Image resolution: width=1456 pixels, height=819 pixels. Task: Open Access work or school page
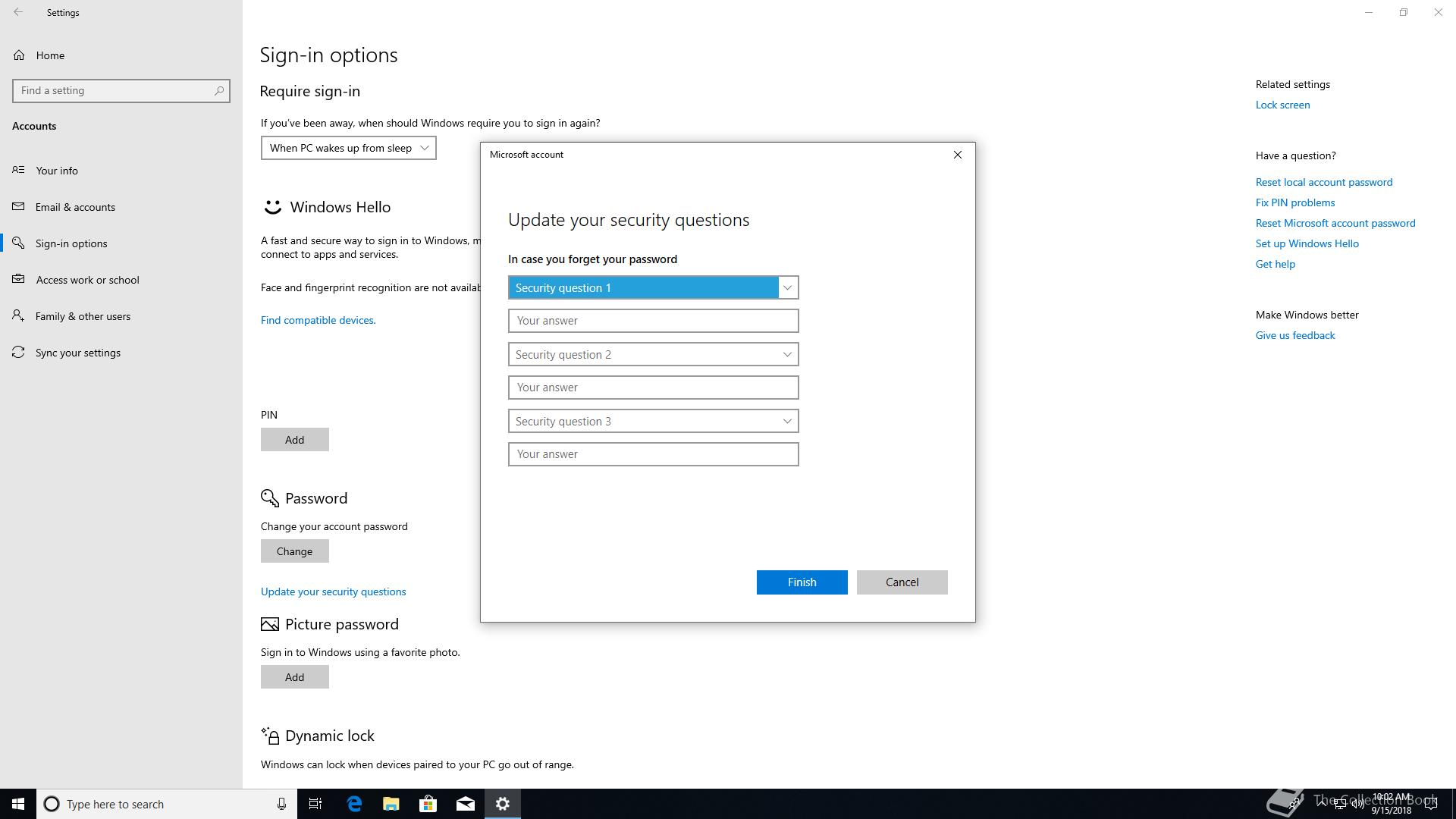[121, 280]
